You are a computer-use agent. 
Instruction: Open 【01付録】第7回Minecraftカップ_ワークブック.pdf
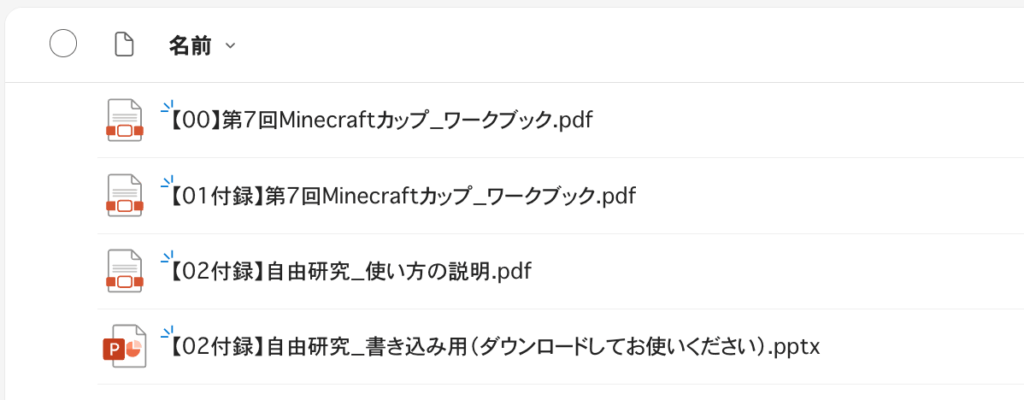click(x=400, y=196)
